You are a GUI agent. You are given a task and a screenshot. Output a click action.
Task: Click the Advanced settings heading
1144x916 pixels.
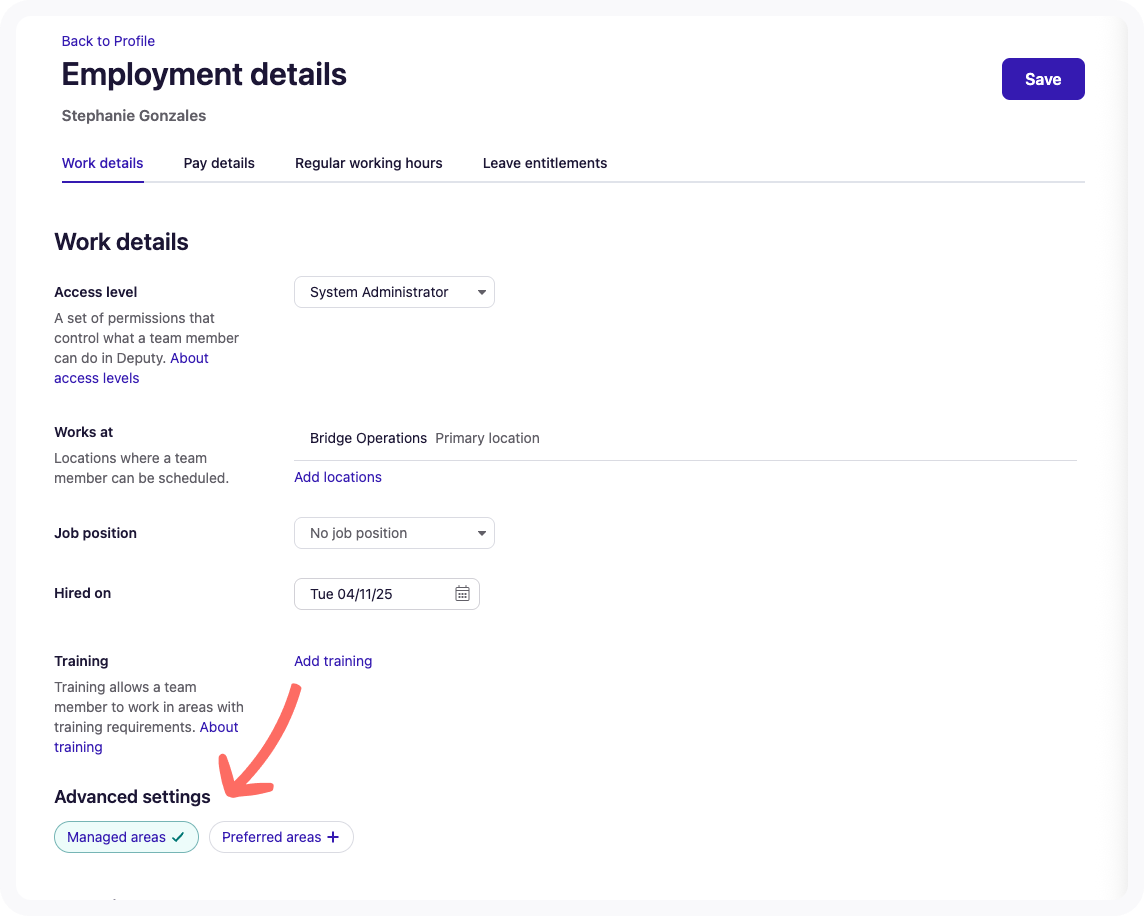132,796
